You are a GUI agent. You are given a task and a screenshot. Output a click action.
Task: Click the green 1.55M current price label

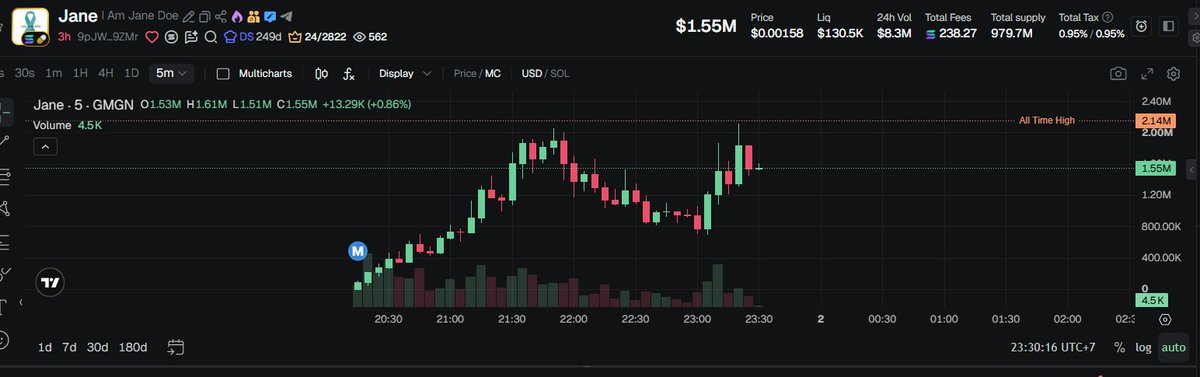tap(1155, 169)
